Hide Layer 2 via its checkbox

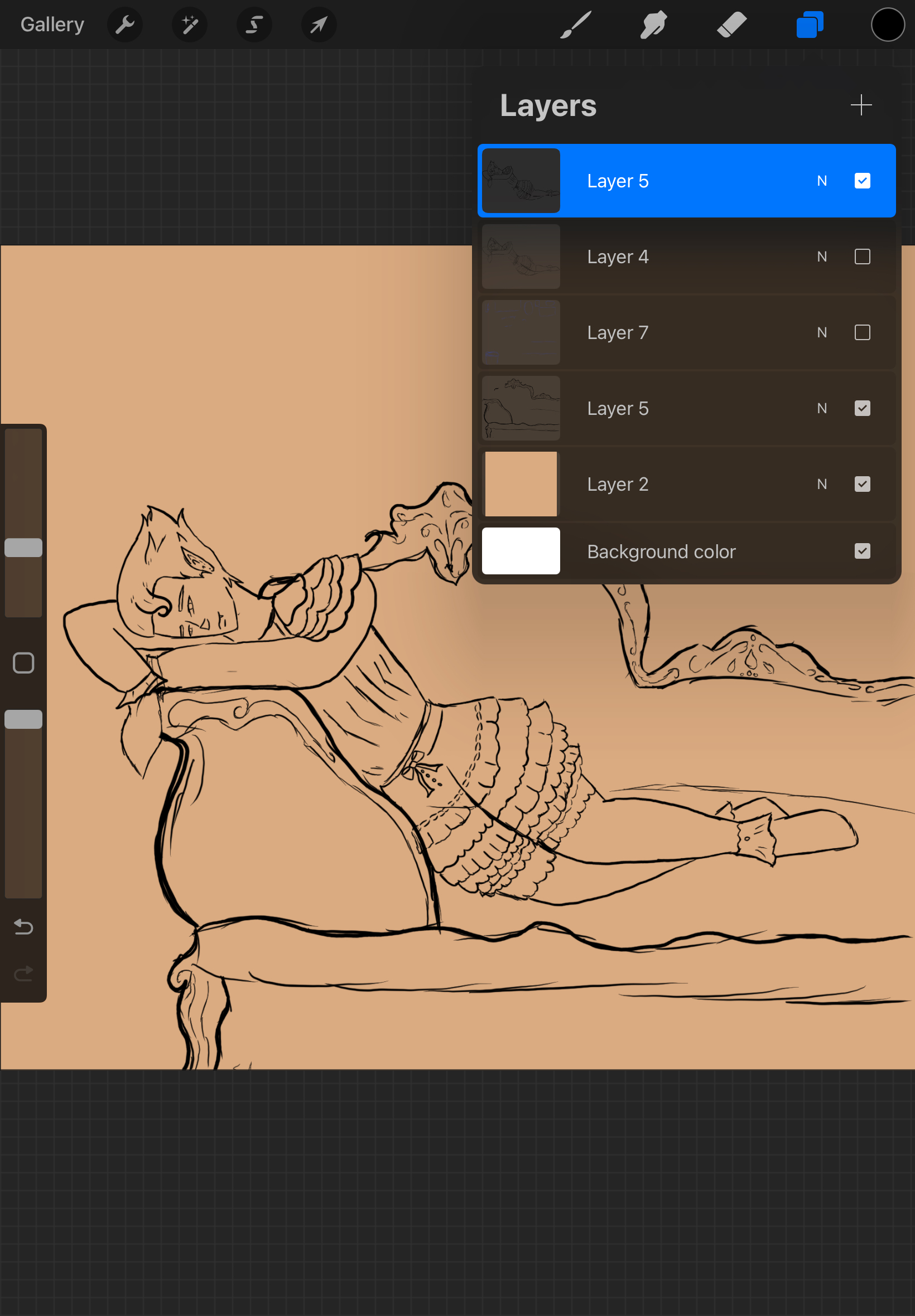pos(861,484)
